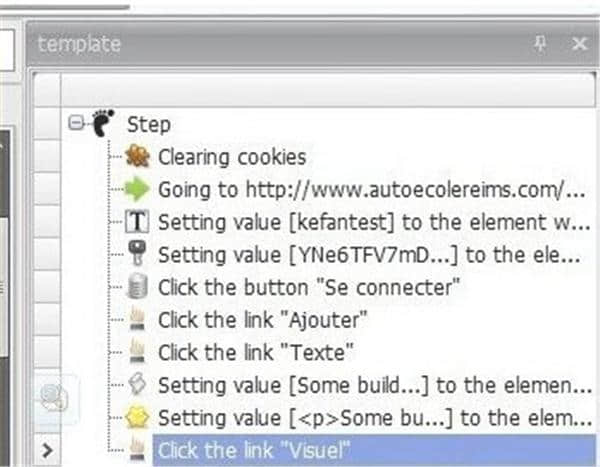
Task: Click the Se connecter button step icon
Action: pyautogui.click(x=137, y=287)
